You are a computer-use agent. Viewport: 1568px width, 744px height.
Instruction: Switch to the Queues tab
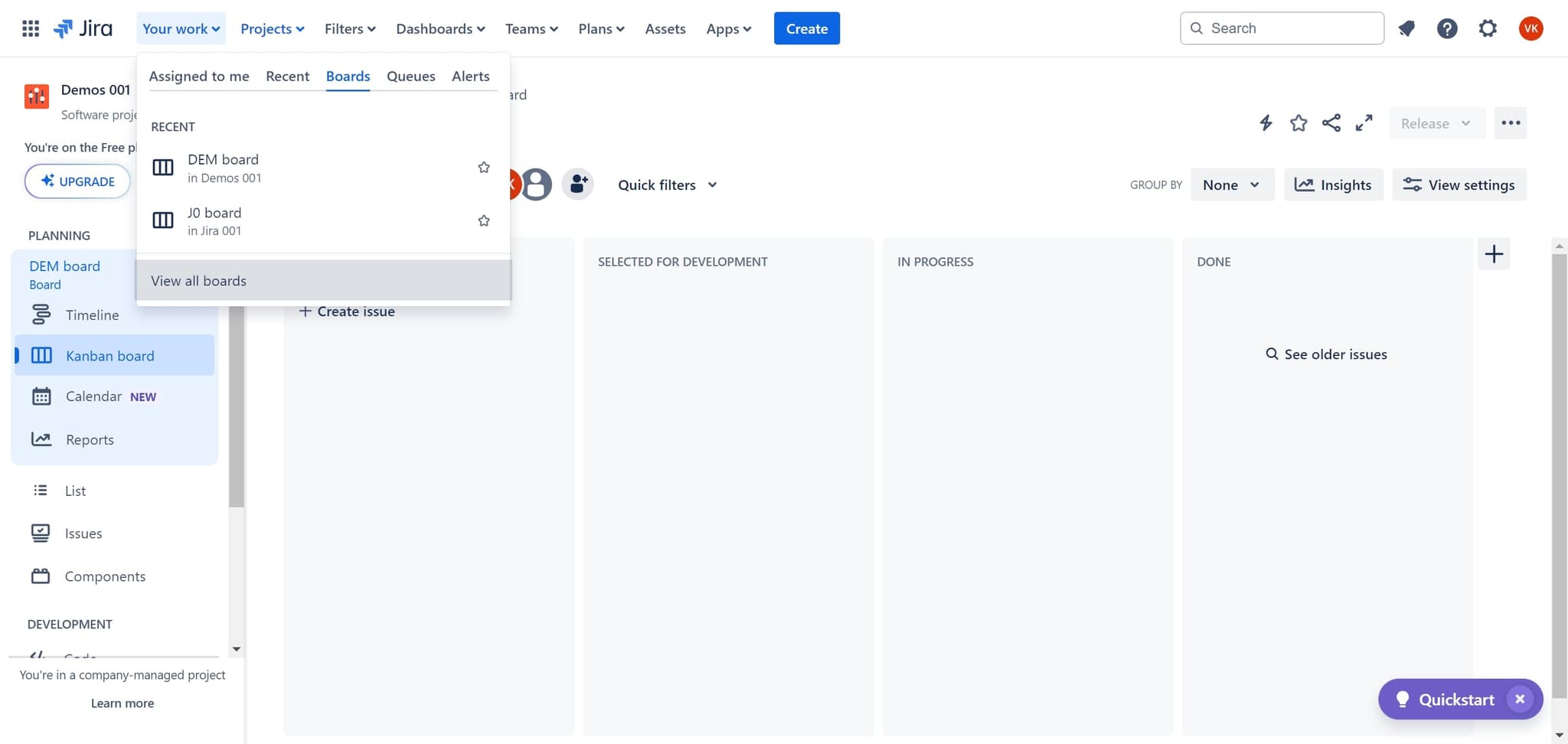(410, 76)
